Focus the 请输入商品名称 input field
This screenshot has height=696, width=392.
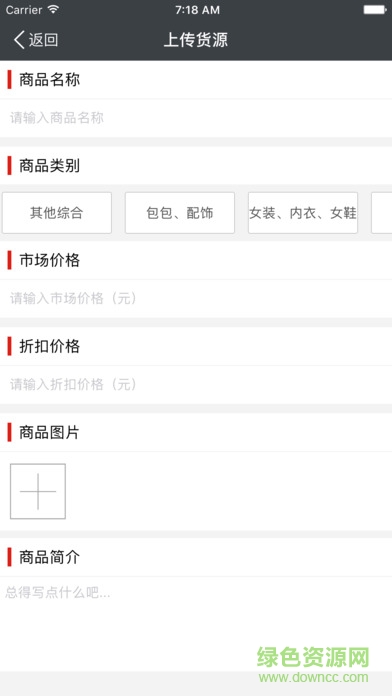[x=196, y=118]
